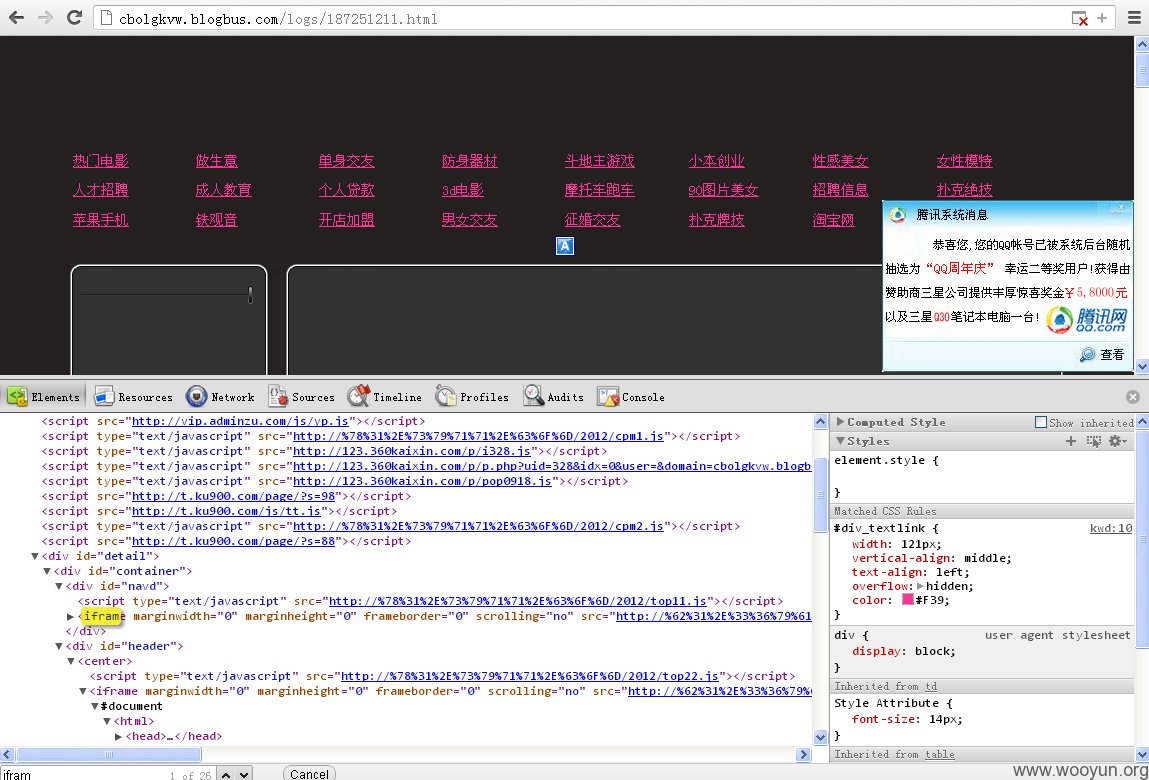Click the blocked popup icon in address bar
Screen dimensions: 1149x780
(1080, 18)
